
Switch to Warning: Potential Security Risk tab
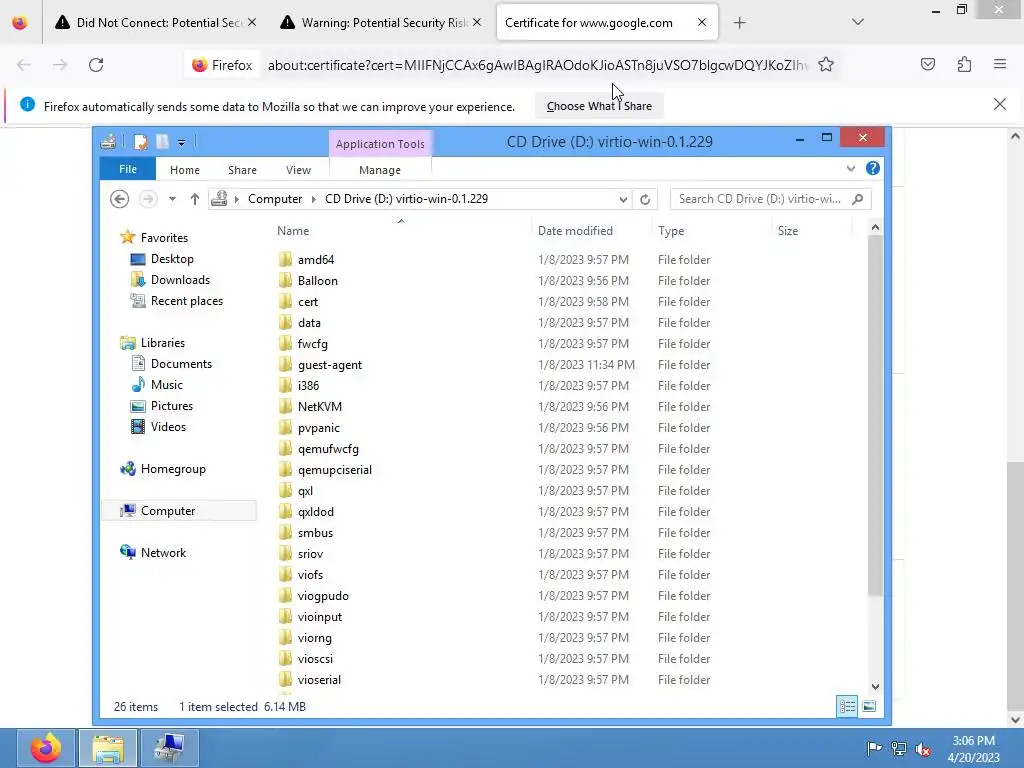381,23
